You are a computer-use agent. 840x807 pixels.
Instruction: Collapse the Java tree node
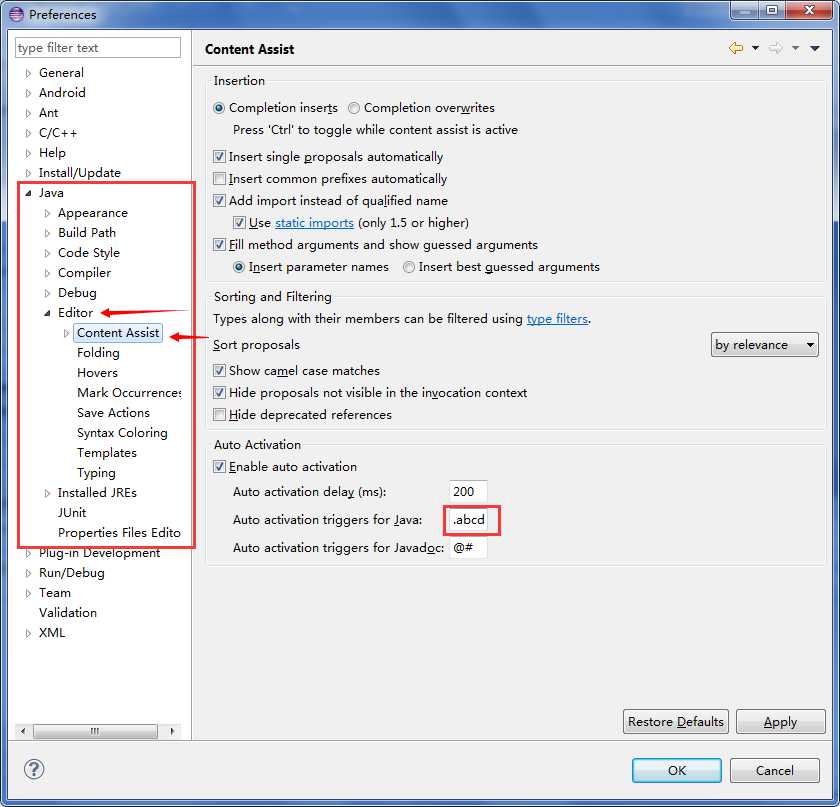[28, 193]
